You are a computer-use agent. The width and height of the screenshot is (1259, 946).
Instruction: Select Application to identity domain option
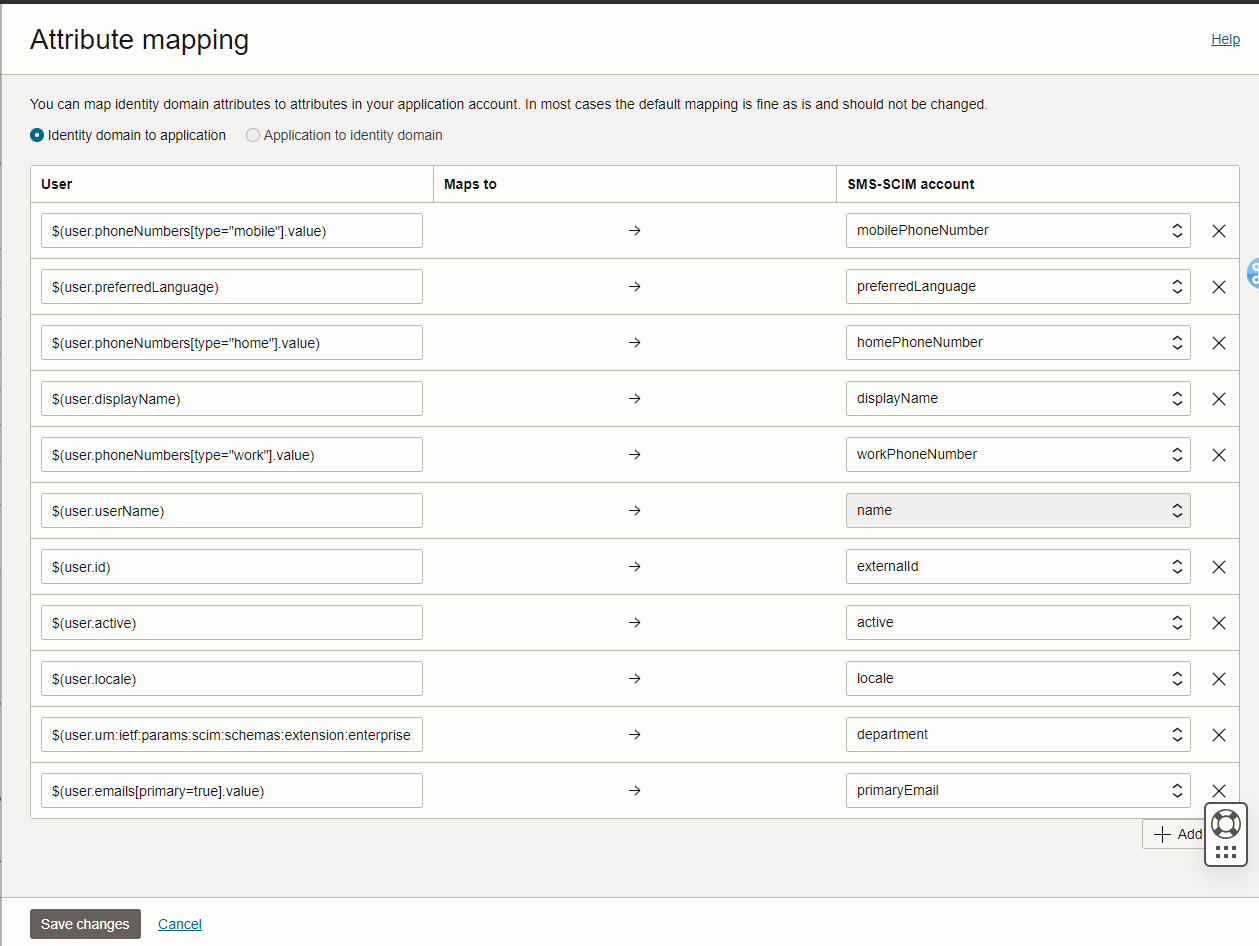point(253,135)
